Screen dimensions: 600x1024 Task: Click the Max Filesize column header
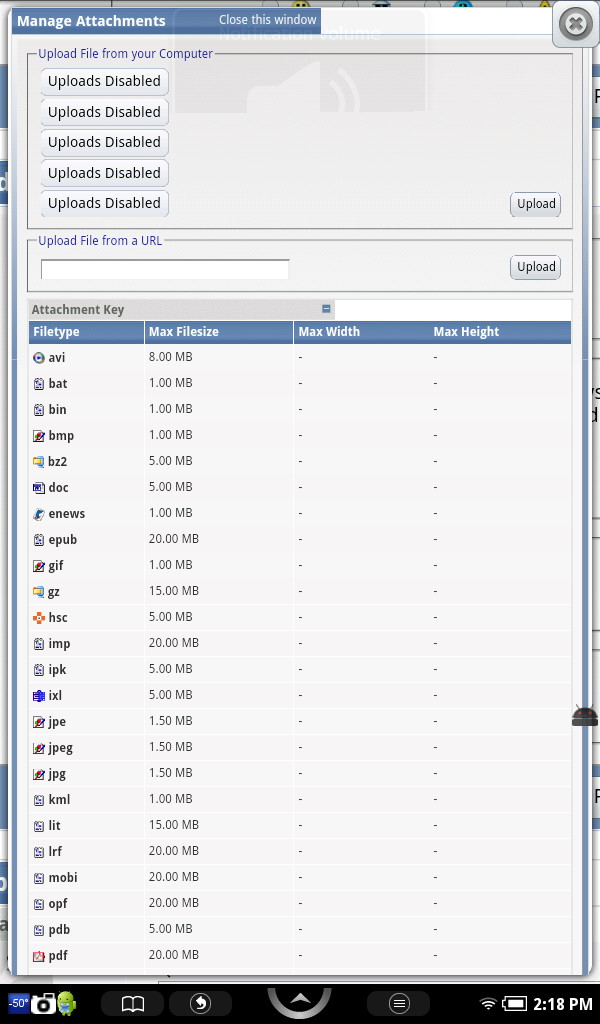(x=219, y=332)
